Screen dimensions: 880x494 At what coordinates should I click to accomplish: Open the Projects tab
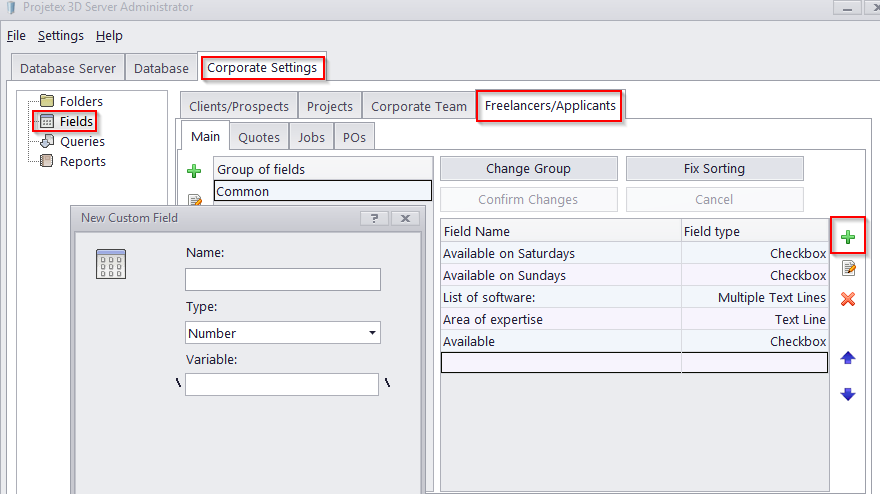tap(330, 106)
